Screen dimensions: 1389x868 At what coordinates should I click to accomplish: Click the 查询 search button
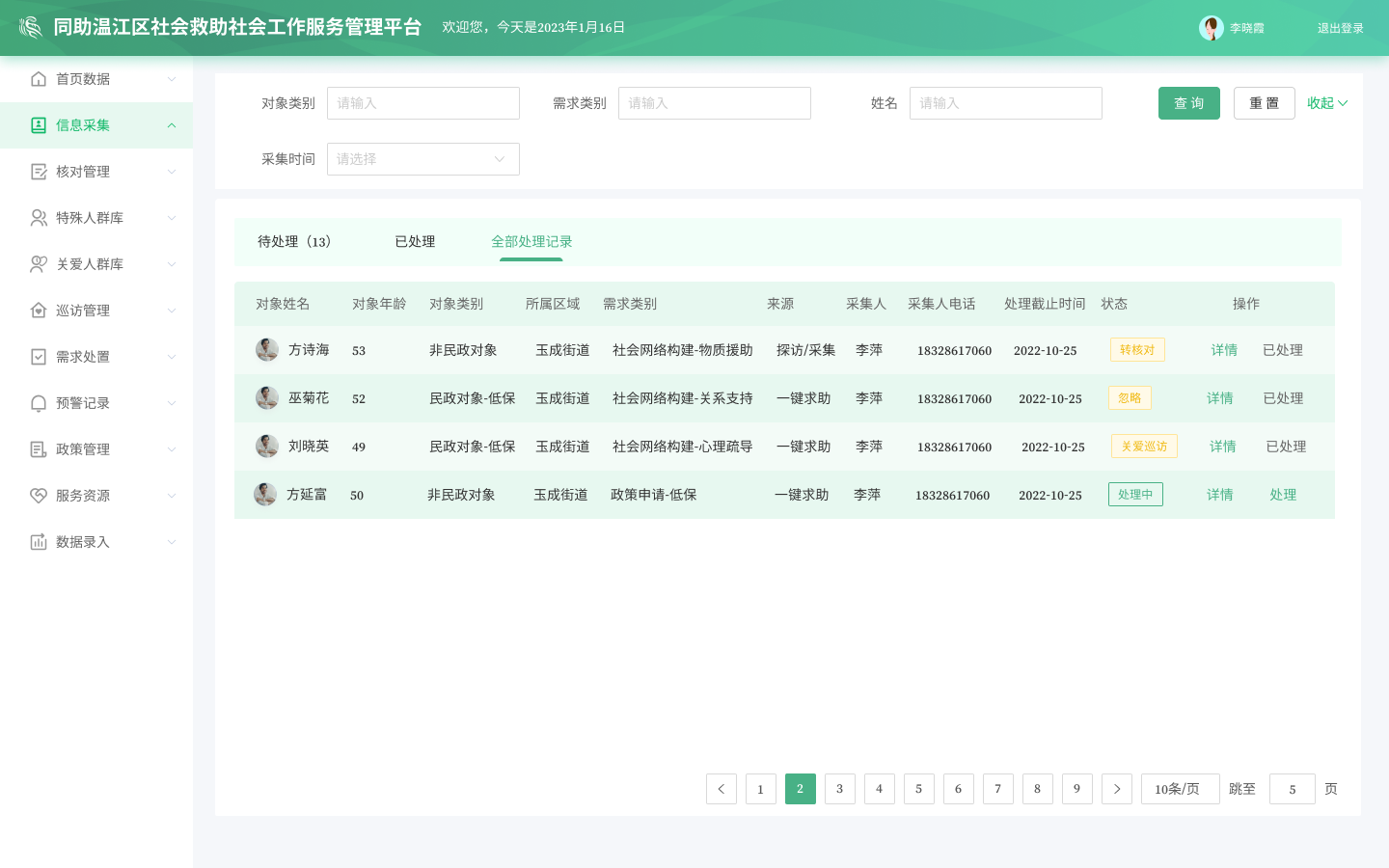(x=1189, y=103)
